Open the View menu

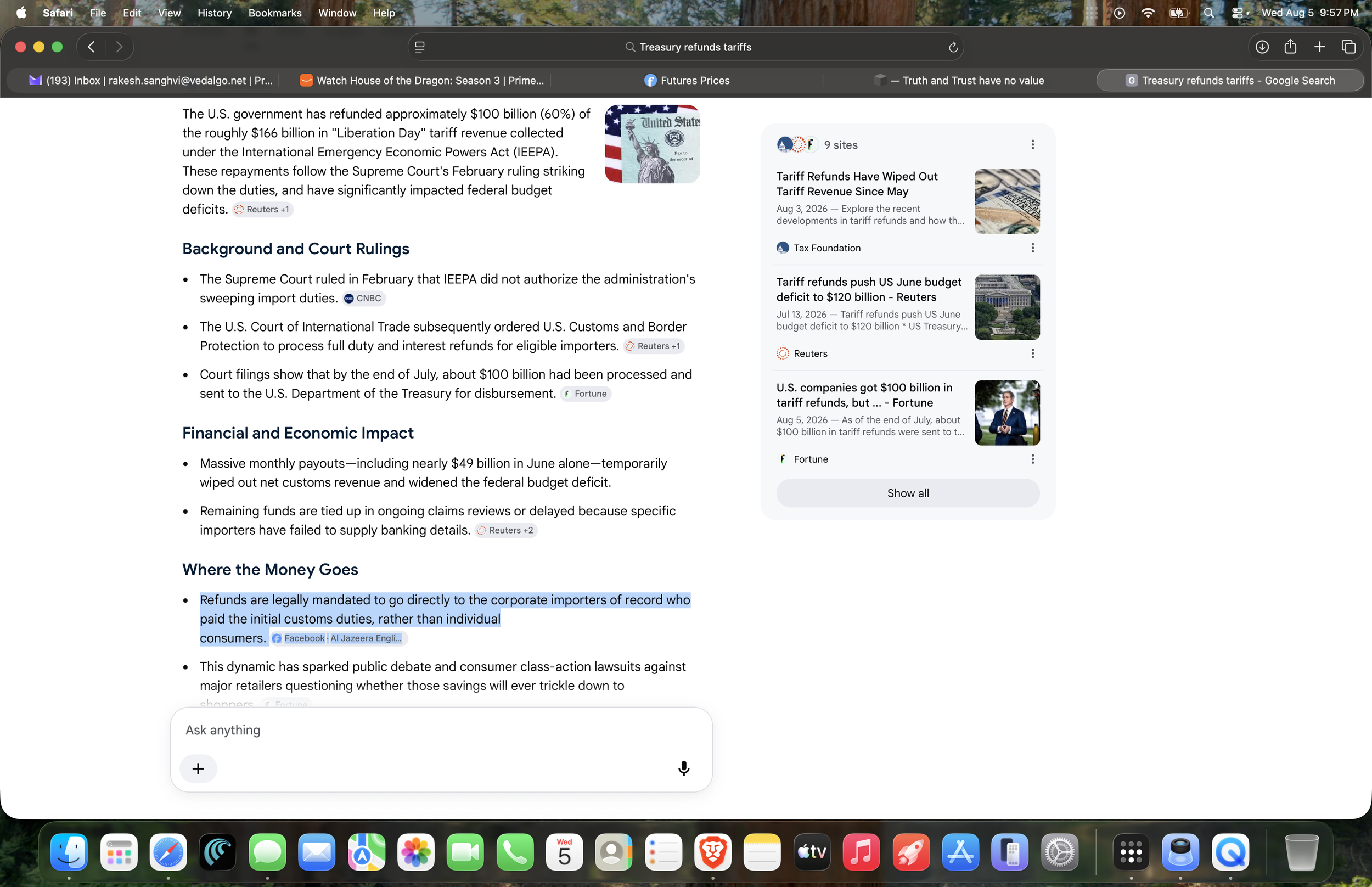click(x=169, y=13)
